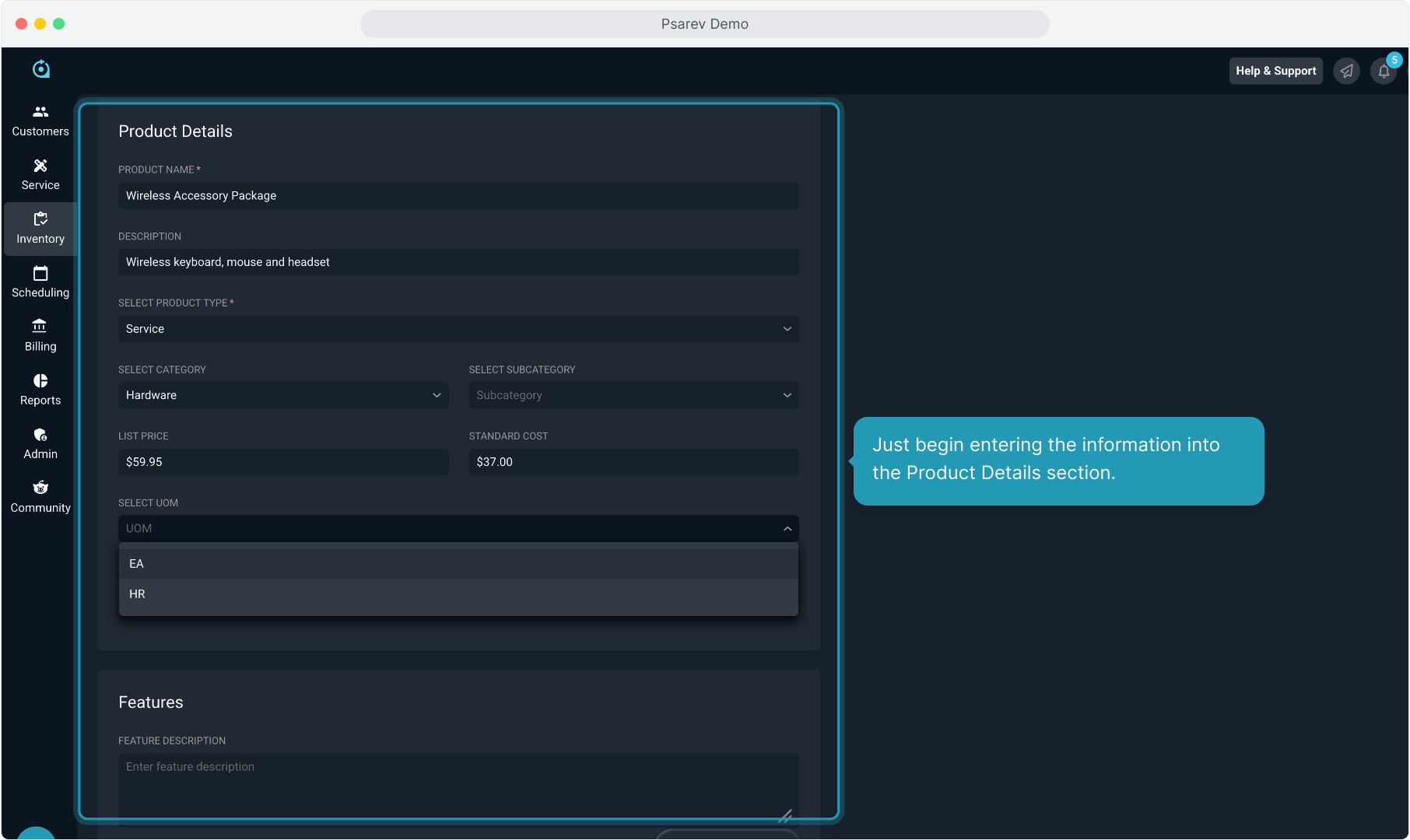
Task: Open the Billing bank icon
Action: point(40,327)
